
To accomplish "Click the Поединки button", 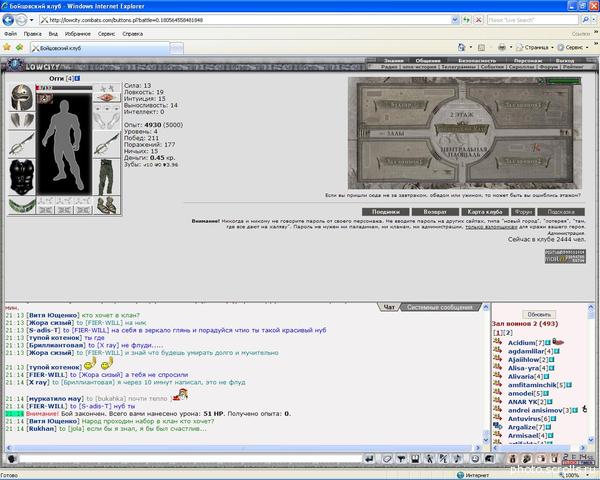I will pyautogui.click(x=386, y=212).
